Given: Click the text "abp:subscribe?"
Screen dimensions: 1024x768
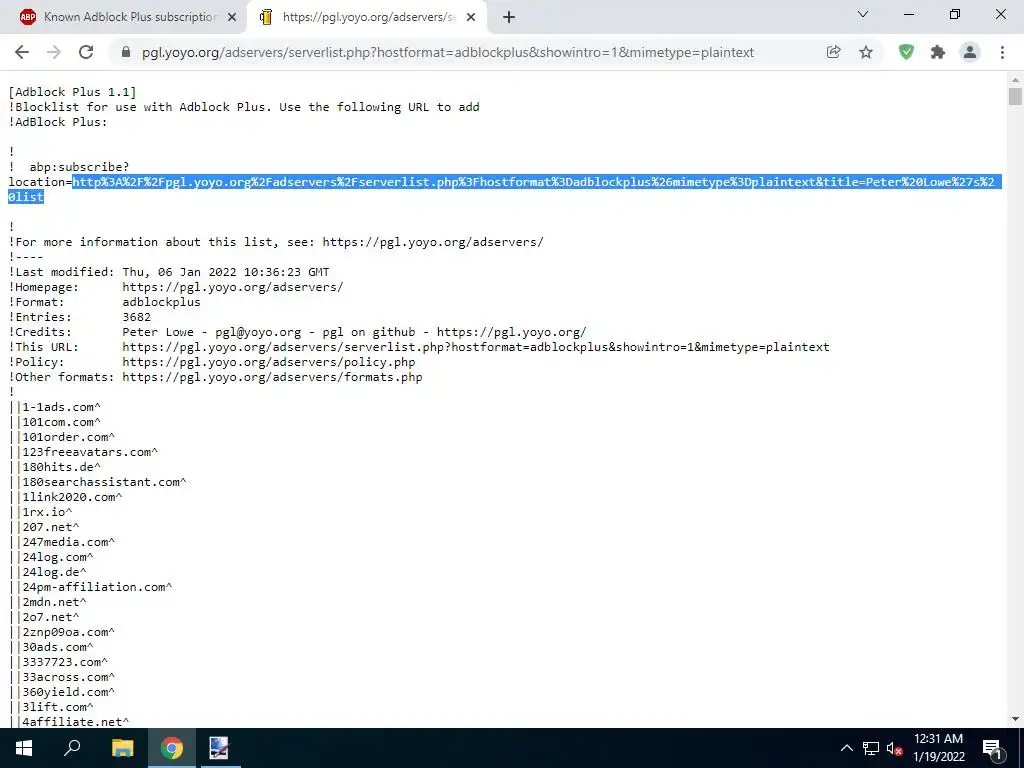Looking at the screenshot, I should point(79,167).
